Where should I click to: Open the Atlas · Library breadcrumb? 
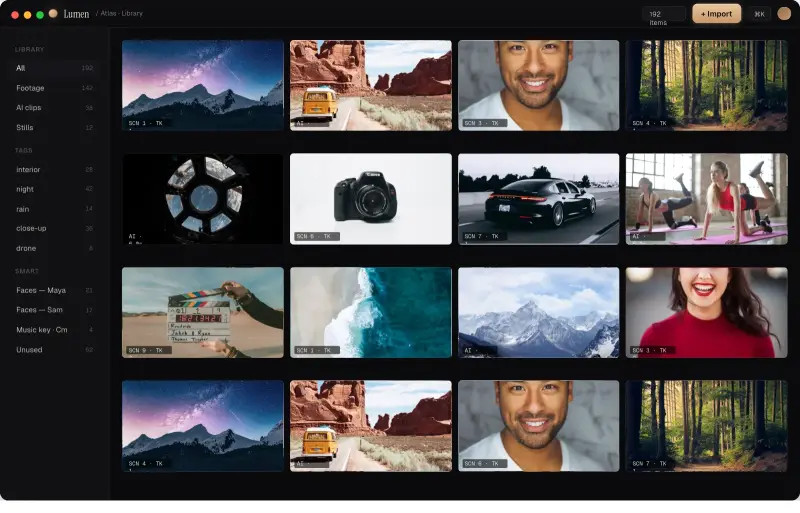point(121,13)
